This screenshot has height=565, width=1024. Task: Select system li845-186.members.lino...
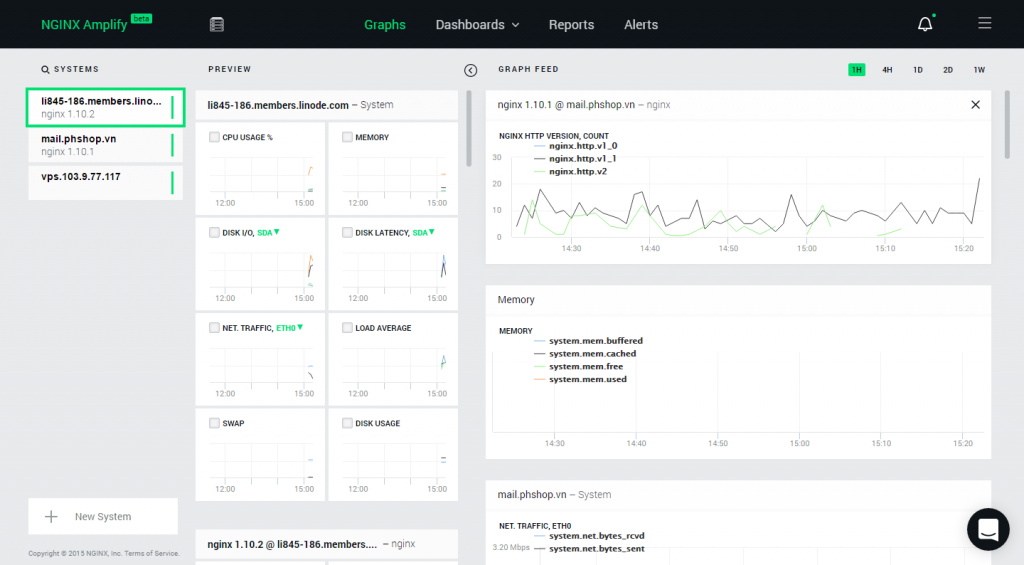(x=105, y=107)
